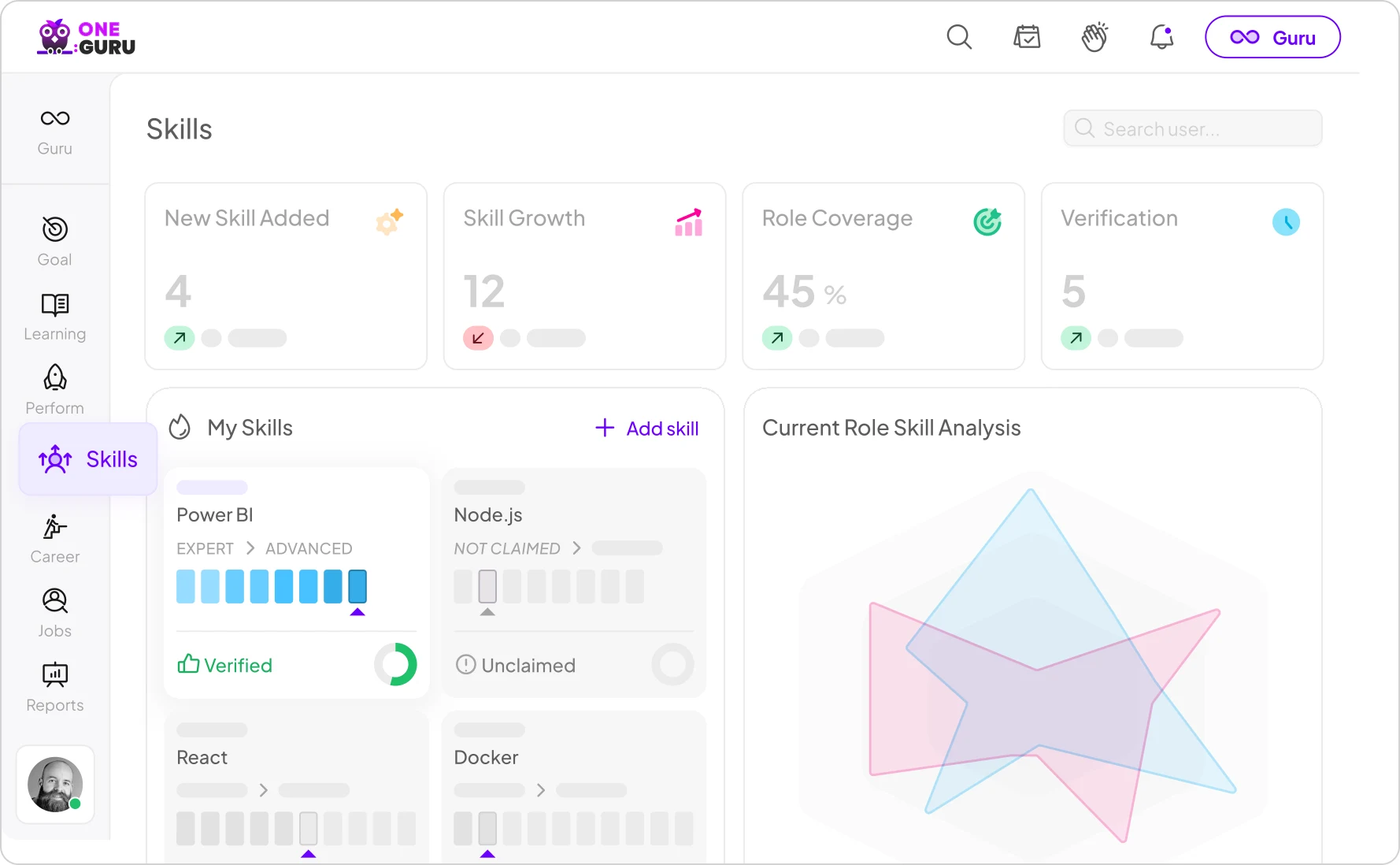The width and height of the screenshot is (1400, 865).
Task: Click the My Skills flame icon
Action: 180,428
